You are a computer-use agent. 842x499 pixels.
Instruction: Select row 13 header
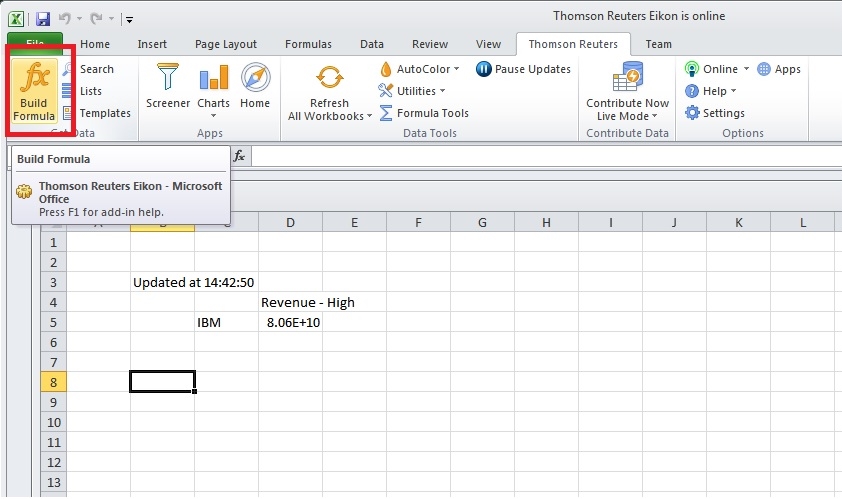pyautogui.click(x=53, y=482)
